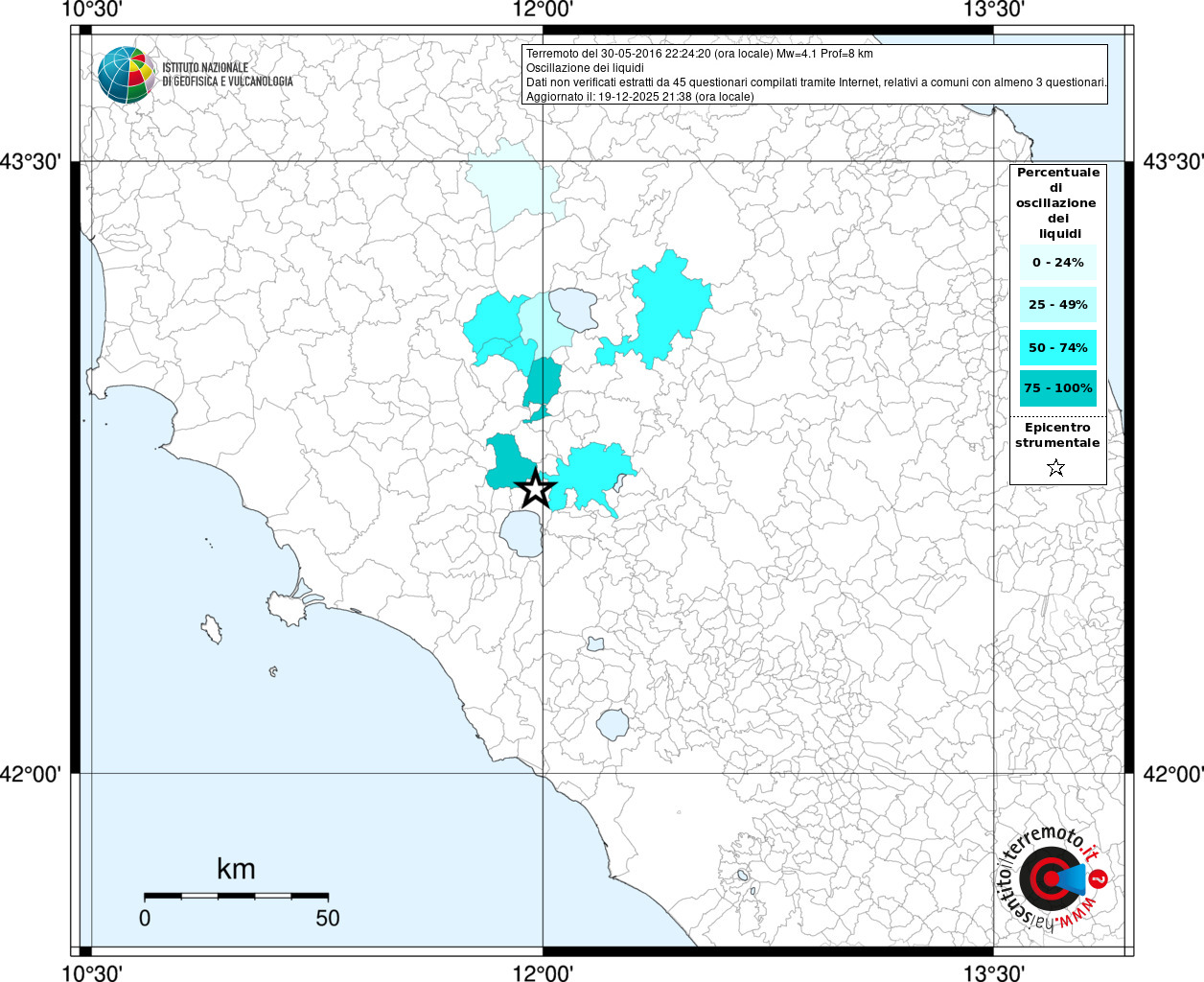Viewport: 1204px width, 982px height.
Task: Click the Epicentro strumentale legend label
Action: coord(1057,435)
